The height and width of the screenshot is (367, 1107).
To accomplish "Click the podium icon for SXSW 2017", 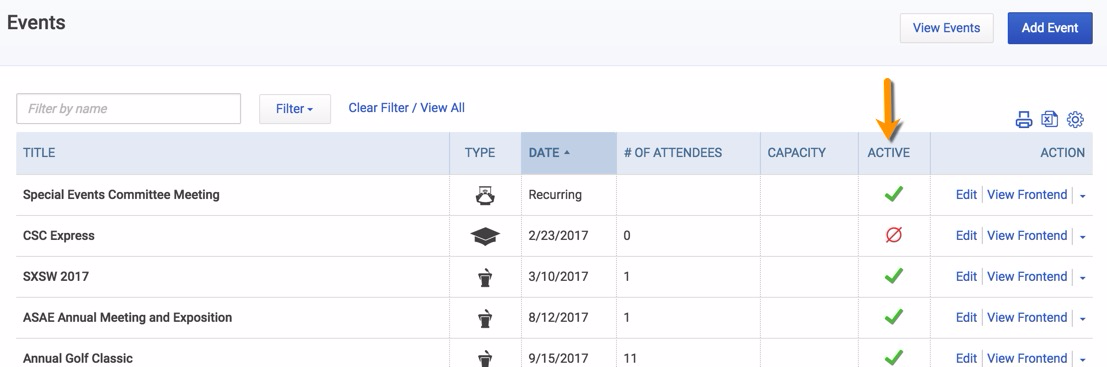I will [x=485, y=277].
